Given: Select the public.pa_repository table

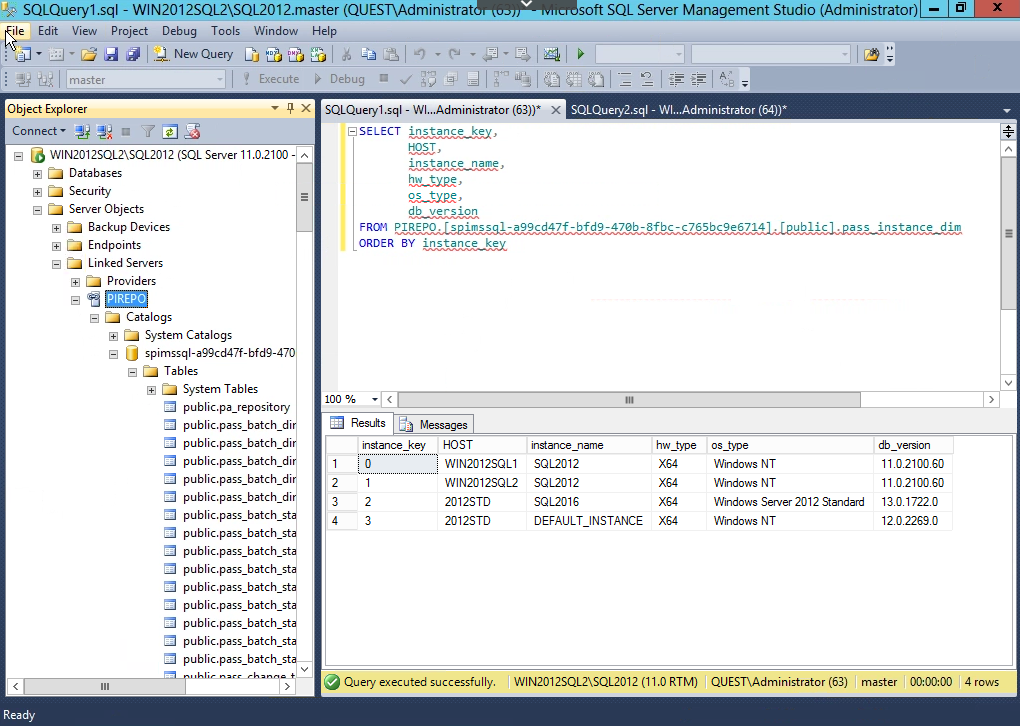Looking at the screenshot, I should pos(236,407).
